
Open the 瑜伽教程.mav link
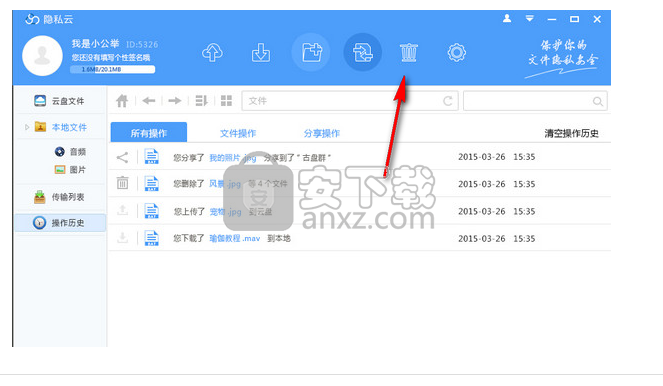click(235, 238)
